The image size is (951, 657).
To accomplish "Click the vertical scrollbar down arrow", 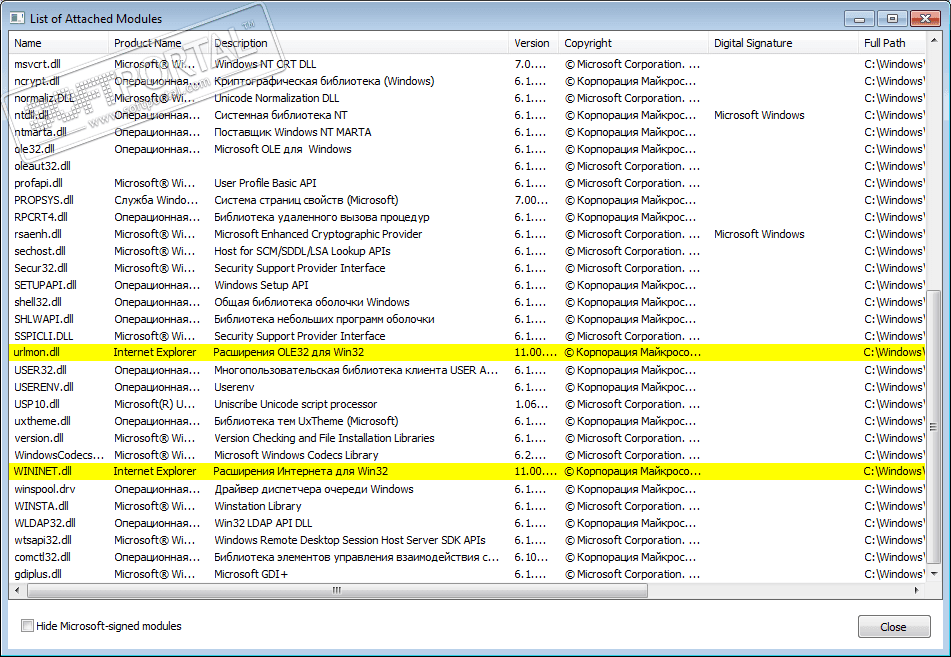I will [x=934, y=573].
